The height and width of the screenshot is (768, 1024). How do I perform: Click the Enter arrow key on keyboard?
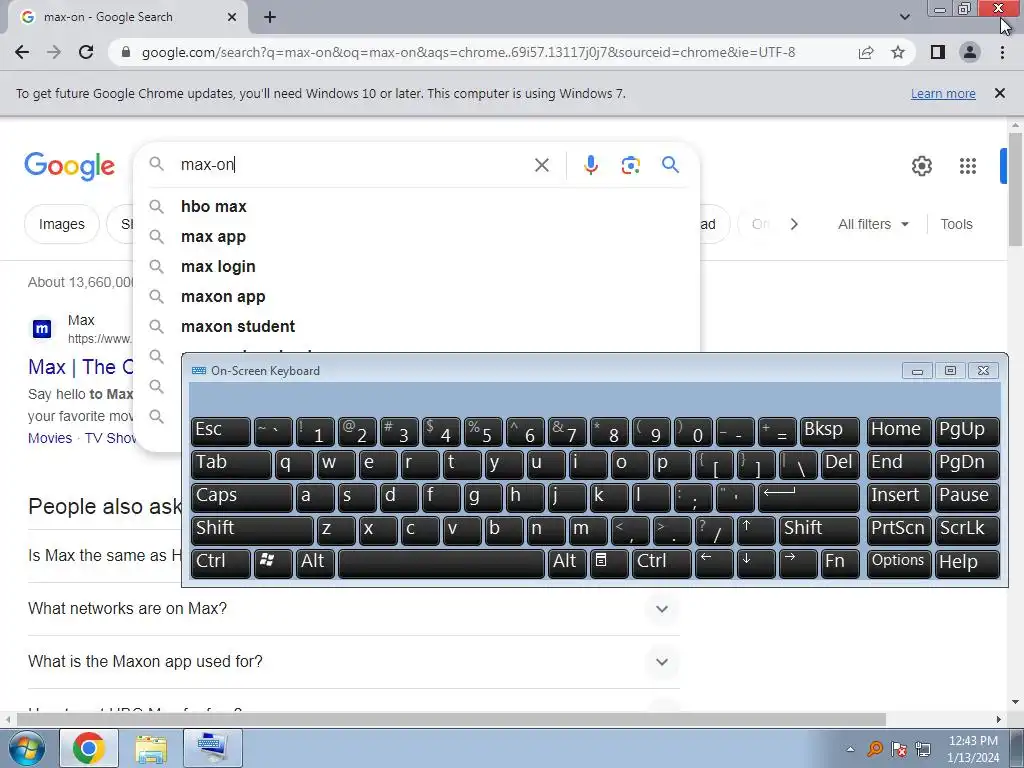click(x=808, y=497)
